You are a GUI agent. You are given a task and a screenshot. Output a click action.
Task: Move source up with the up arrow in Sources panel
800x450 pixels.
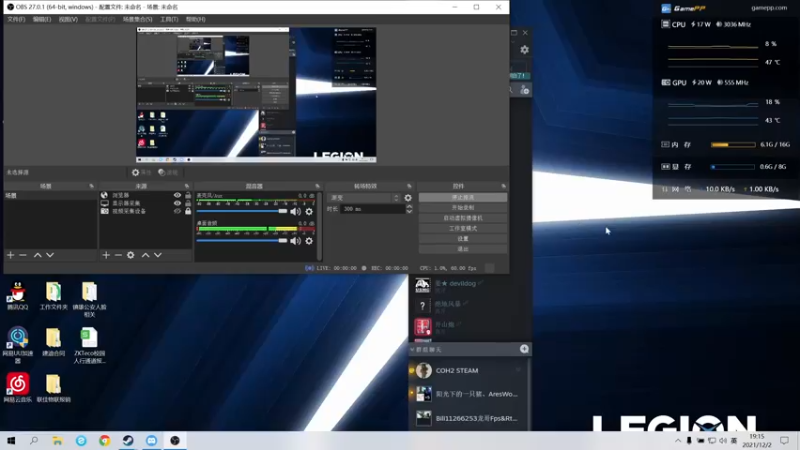click(x=145, y=255)
